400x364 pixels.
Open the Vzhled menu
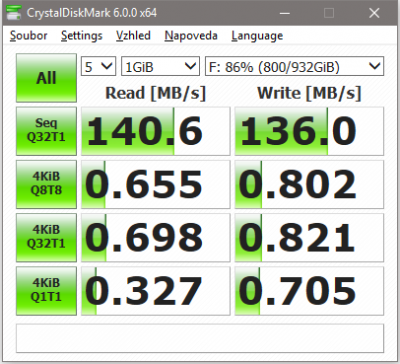[x=133, y=36]
